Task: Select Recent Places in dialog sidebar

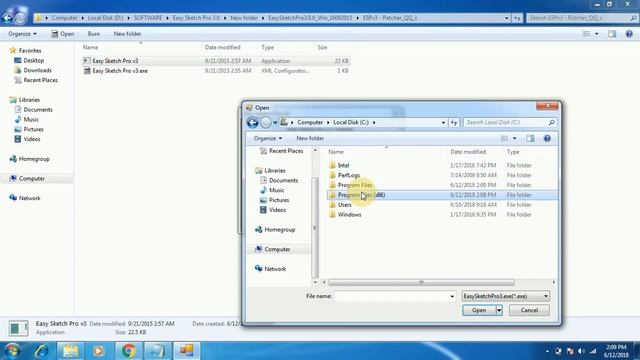Action: coord(282,151)
